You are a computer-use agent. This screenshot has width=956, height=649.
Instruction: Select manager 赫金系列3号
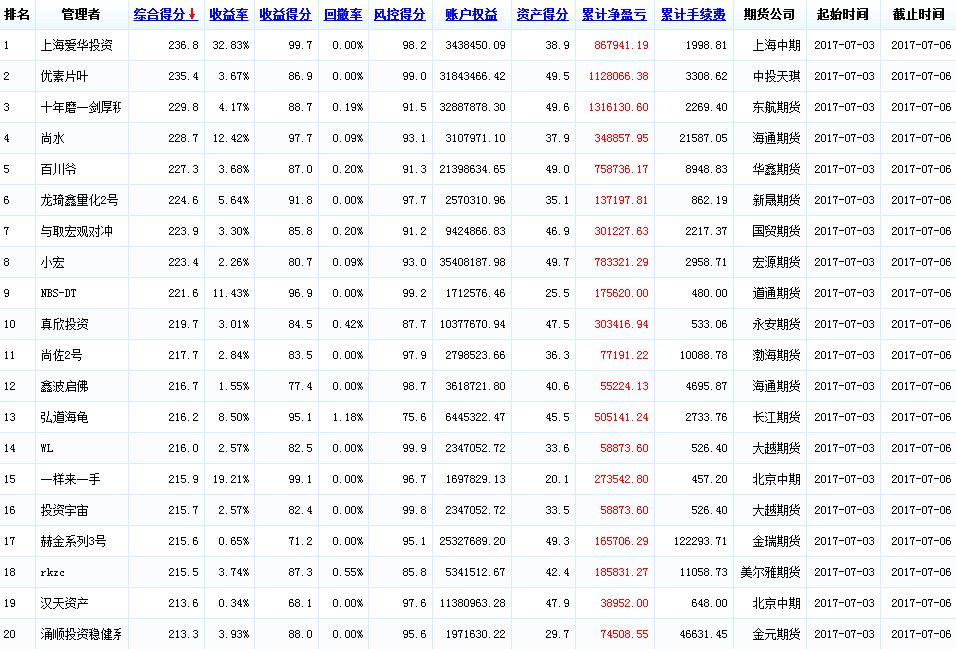point(73,541)
